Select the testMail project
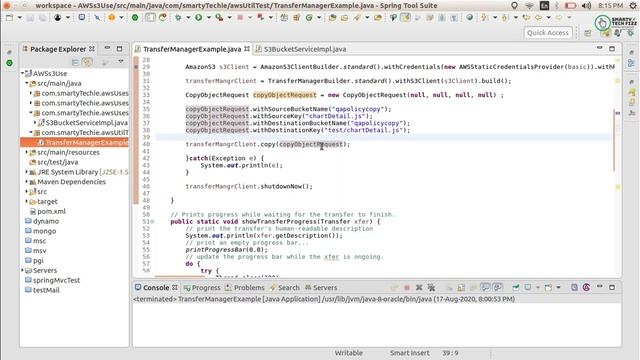This screenshot has width=640, height=360. (46, 290)
